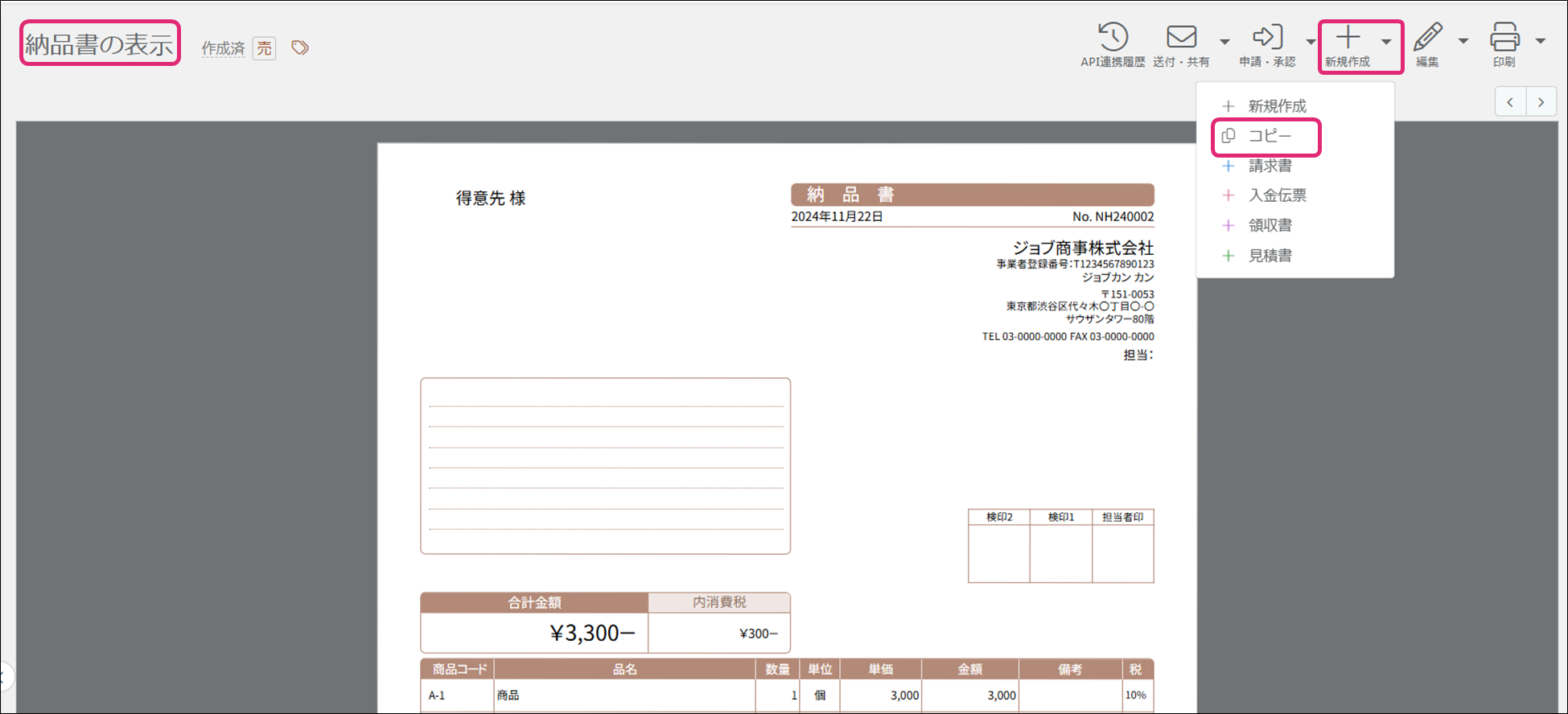Click the tag icon beside 作成済
The image size is (1568, 714).
(300, 48)
